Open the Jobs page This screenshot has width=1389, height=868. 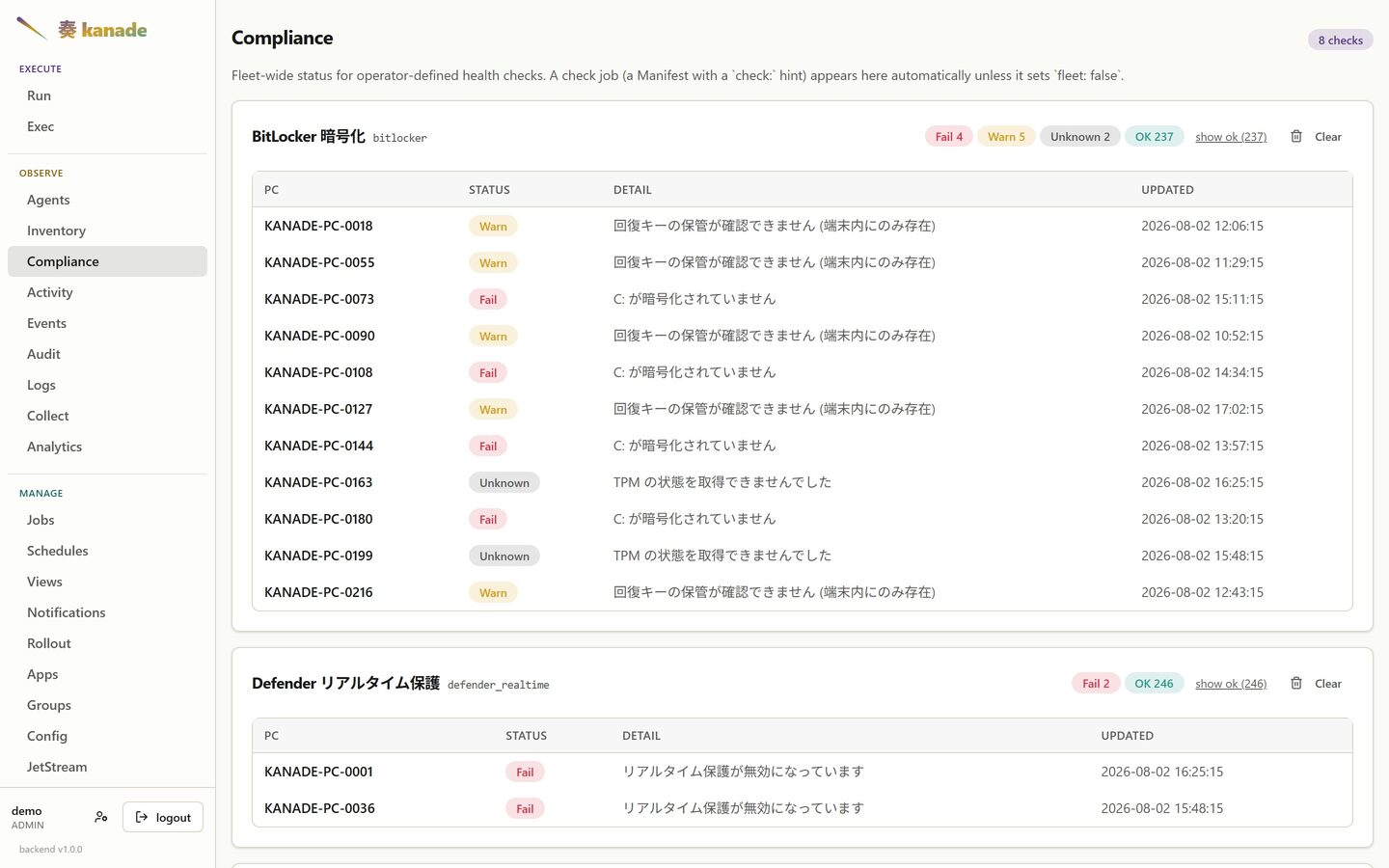(107, 520)
